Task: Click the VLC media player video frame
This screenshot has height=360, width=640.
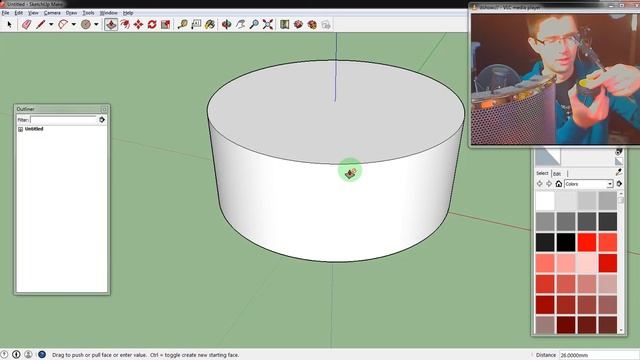Action: click(x=556, y=78)
